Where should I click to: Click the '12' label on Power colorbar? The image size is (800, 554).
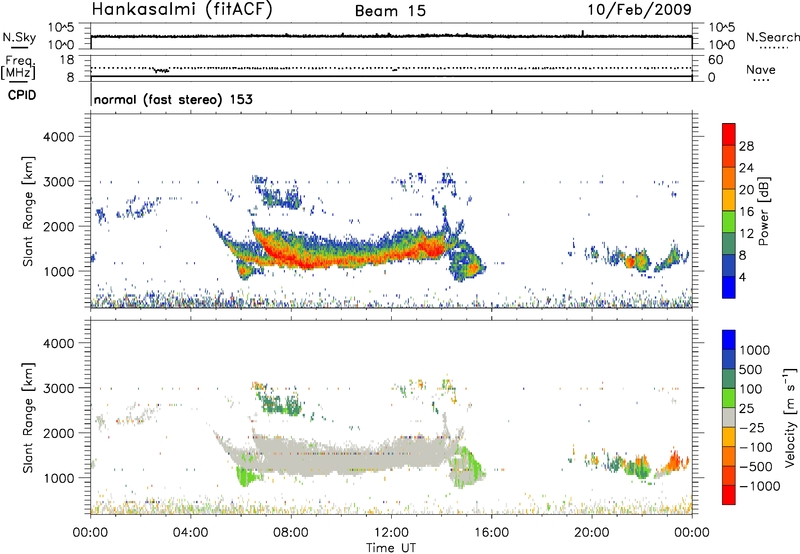coord(746,234)
